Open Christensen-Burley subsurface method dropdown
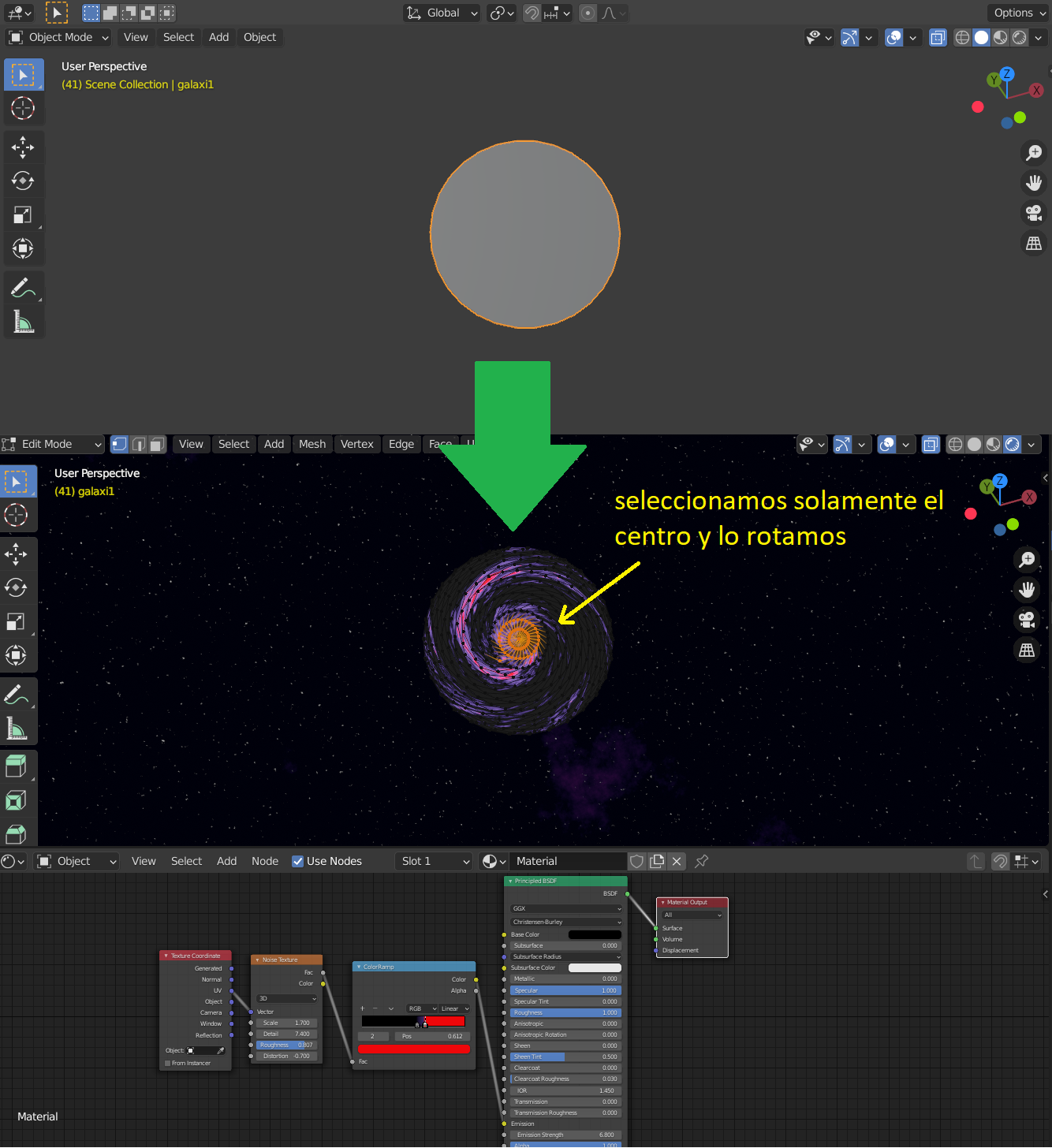This screenshot has width=1052, height=1148. [566, 922]
